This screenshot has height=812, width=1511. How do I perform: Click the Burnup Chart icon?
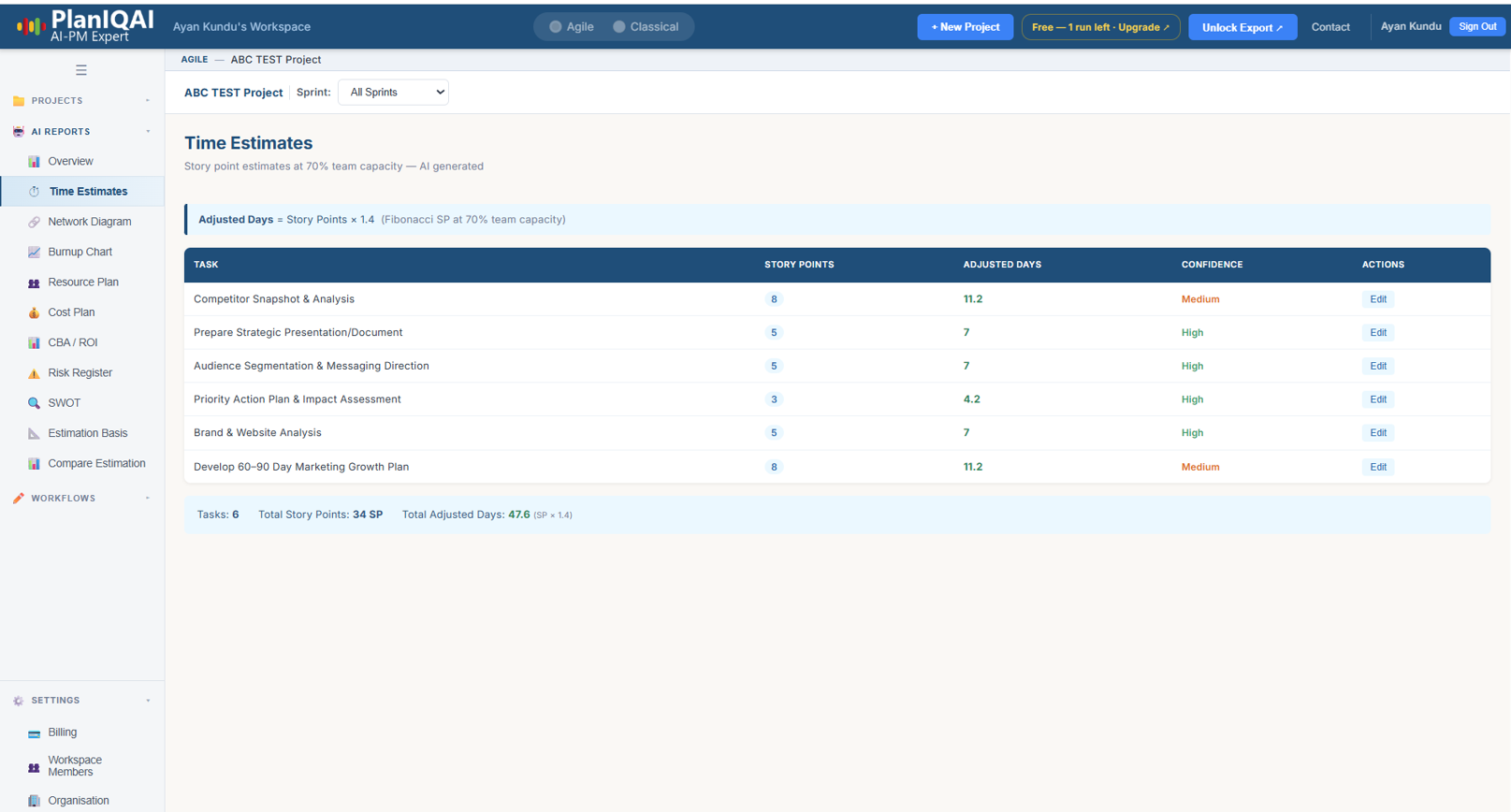click(x=35, y=253)
